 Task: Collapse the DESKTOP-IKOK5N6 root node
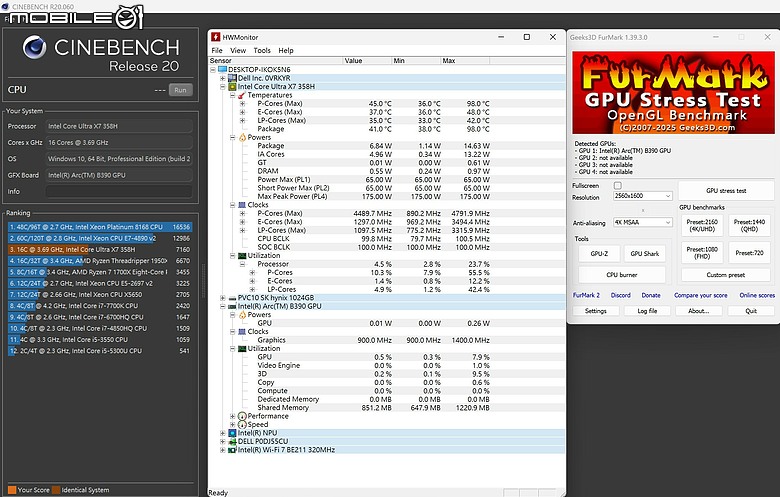[x=213, y=70]
